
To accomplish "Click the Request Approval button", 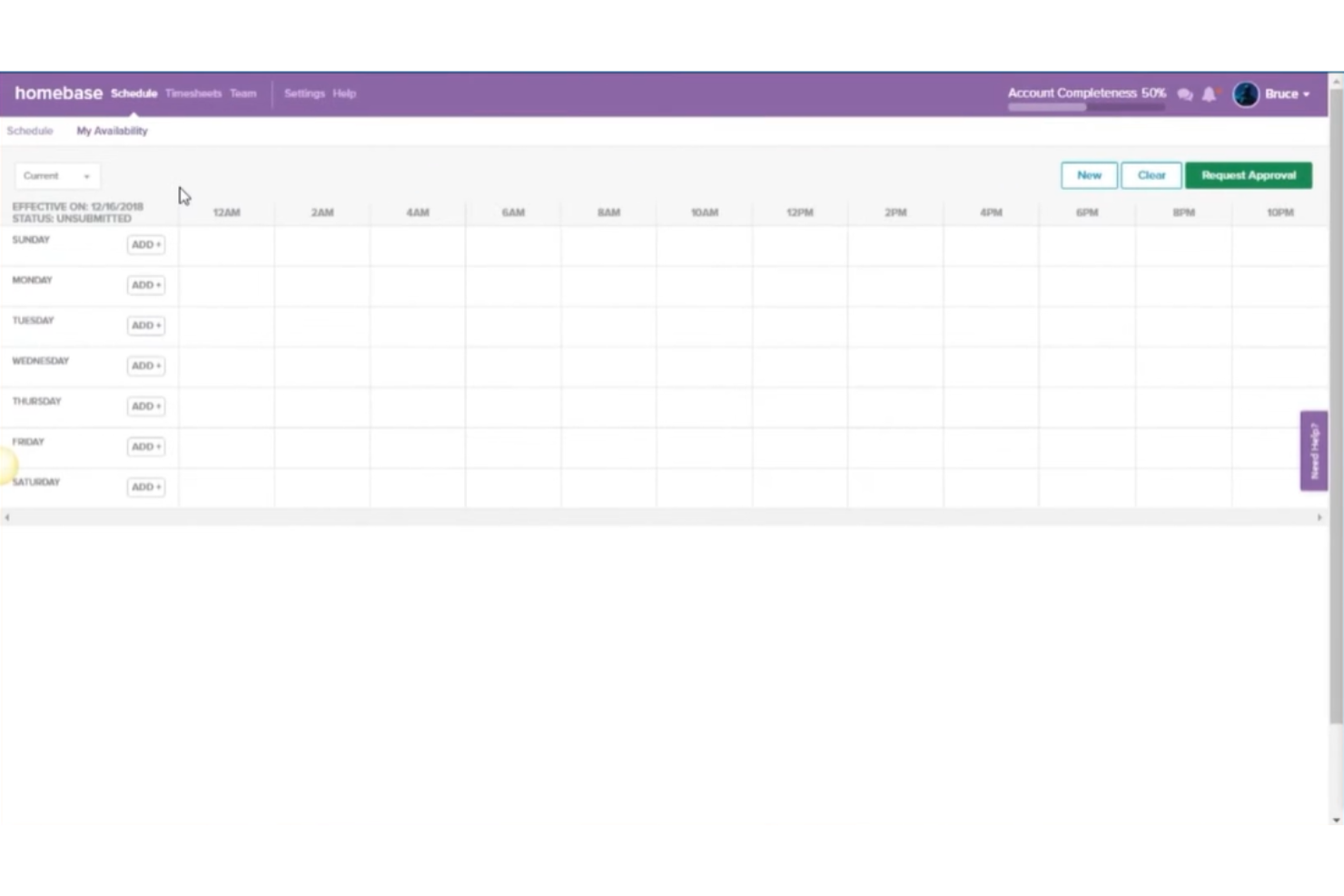I will click(x=1248, y=175).
